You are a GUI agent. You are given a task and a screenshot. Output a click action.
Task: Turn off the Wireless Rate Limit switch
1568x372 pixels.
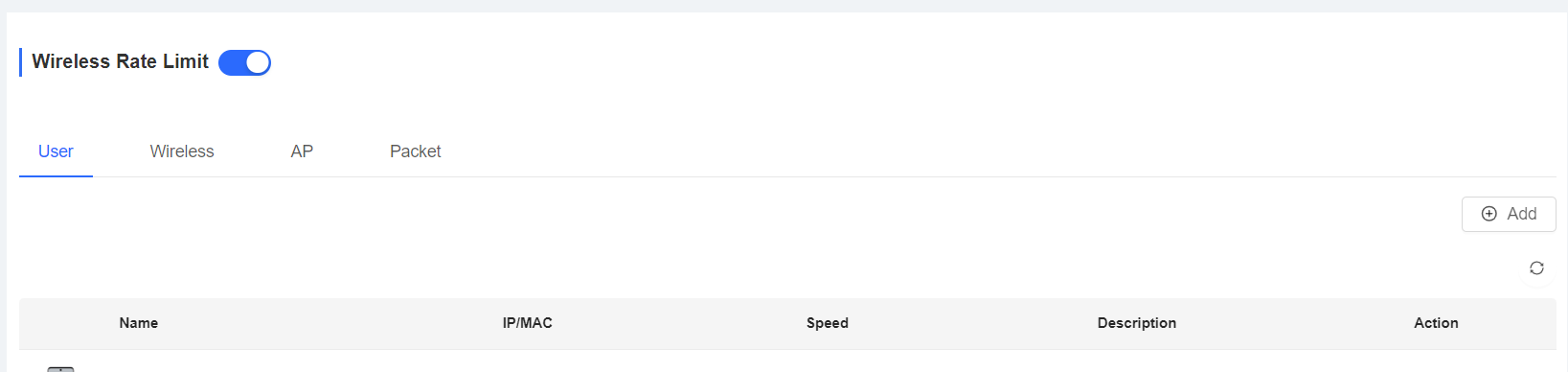click(x=244, y=62)
